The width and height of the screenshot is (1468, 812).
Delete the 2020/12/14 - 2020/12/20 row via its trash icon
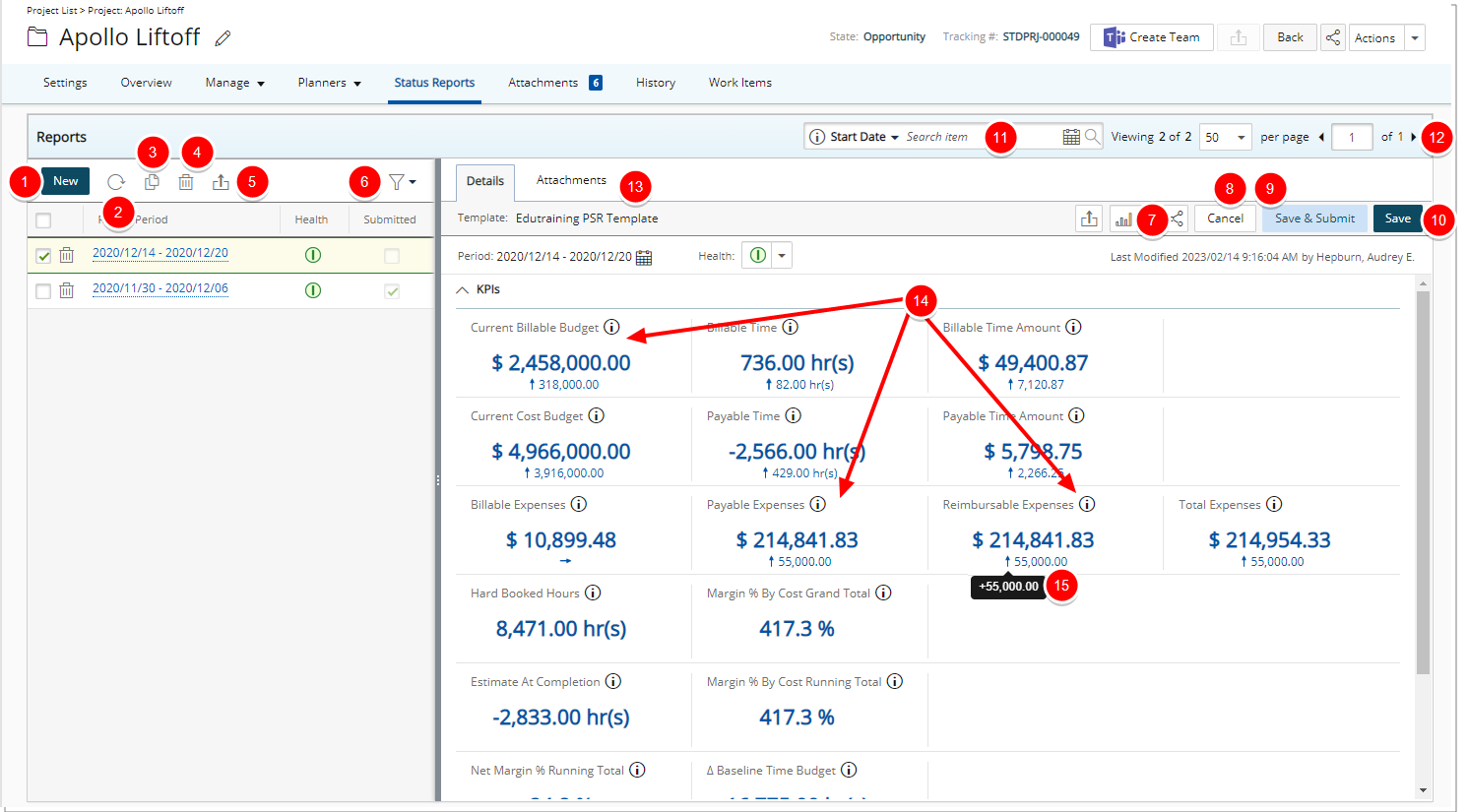[x=67, y=255]
